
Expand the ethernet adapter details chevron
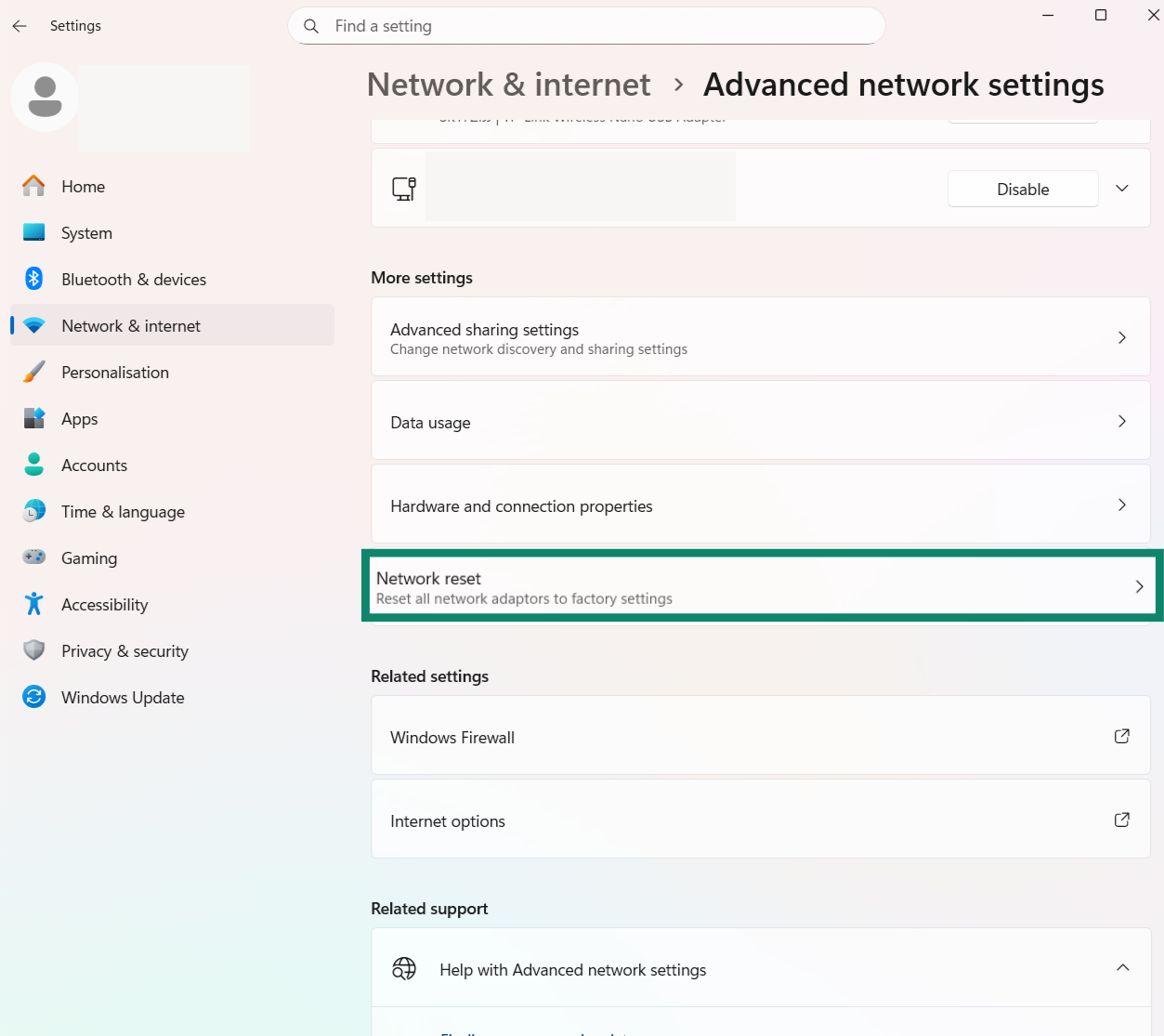point(1122,188)
